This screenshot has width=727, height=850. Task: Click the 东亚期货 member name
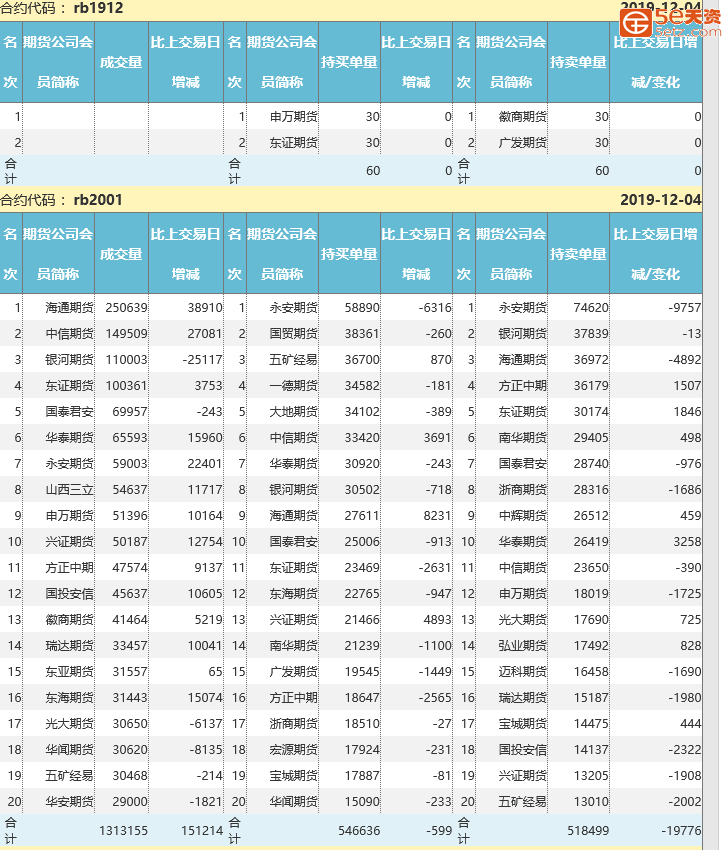point(69,672)
